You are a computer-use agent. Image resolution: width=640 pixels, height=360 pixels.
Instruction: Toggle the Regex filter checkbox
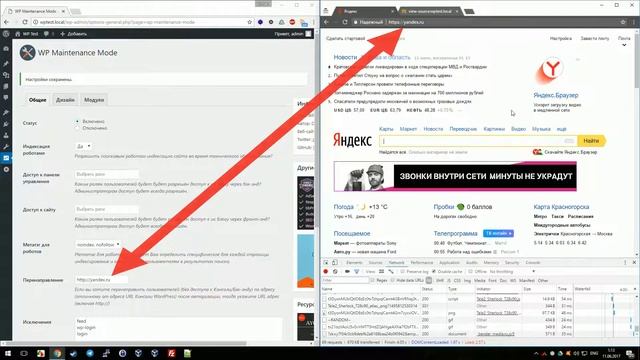coord(372,280)
